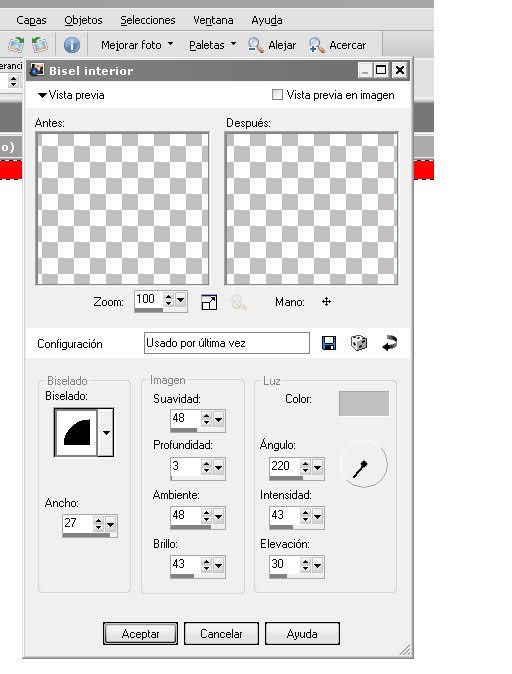This screenshot has height=674, width=512.
Task: Click the Ángulo direction dial
Action: pyautogui.click(x=364, y=464)
